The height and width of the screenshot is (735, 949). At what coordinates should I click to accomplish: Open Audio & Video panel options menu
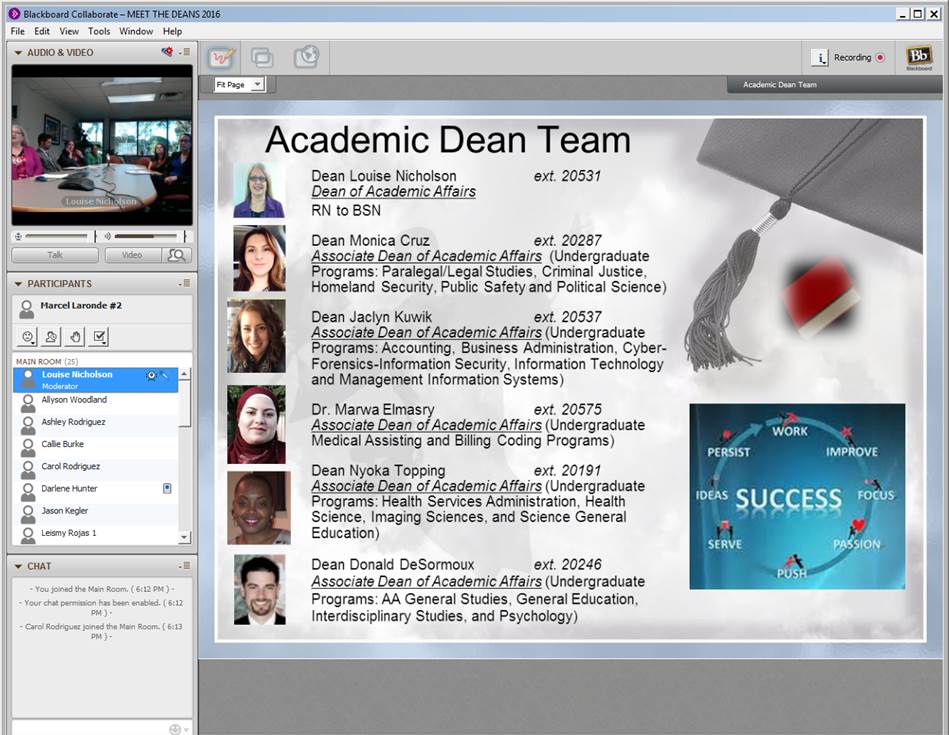[185, 52]
